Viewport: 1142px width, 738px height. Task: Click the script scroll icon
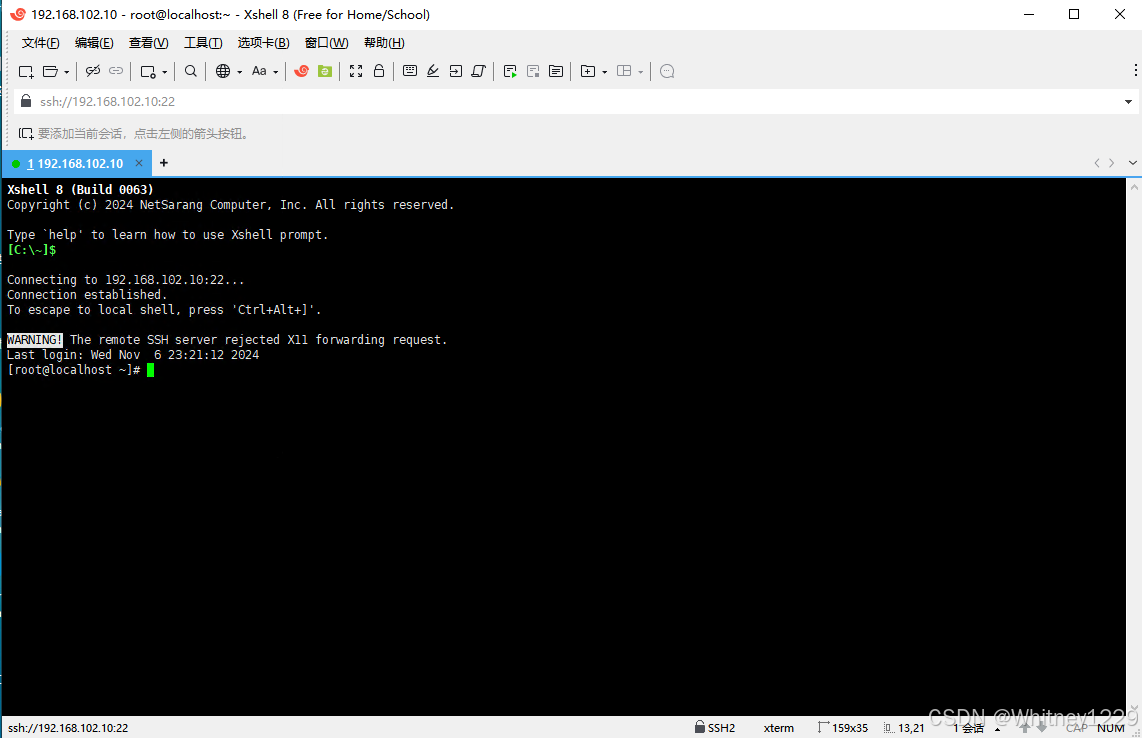pyautogui.click(x=479, y=71)
